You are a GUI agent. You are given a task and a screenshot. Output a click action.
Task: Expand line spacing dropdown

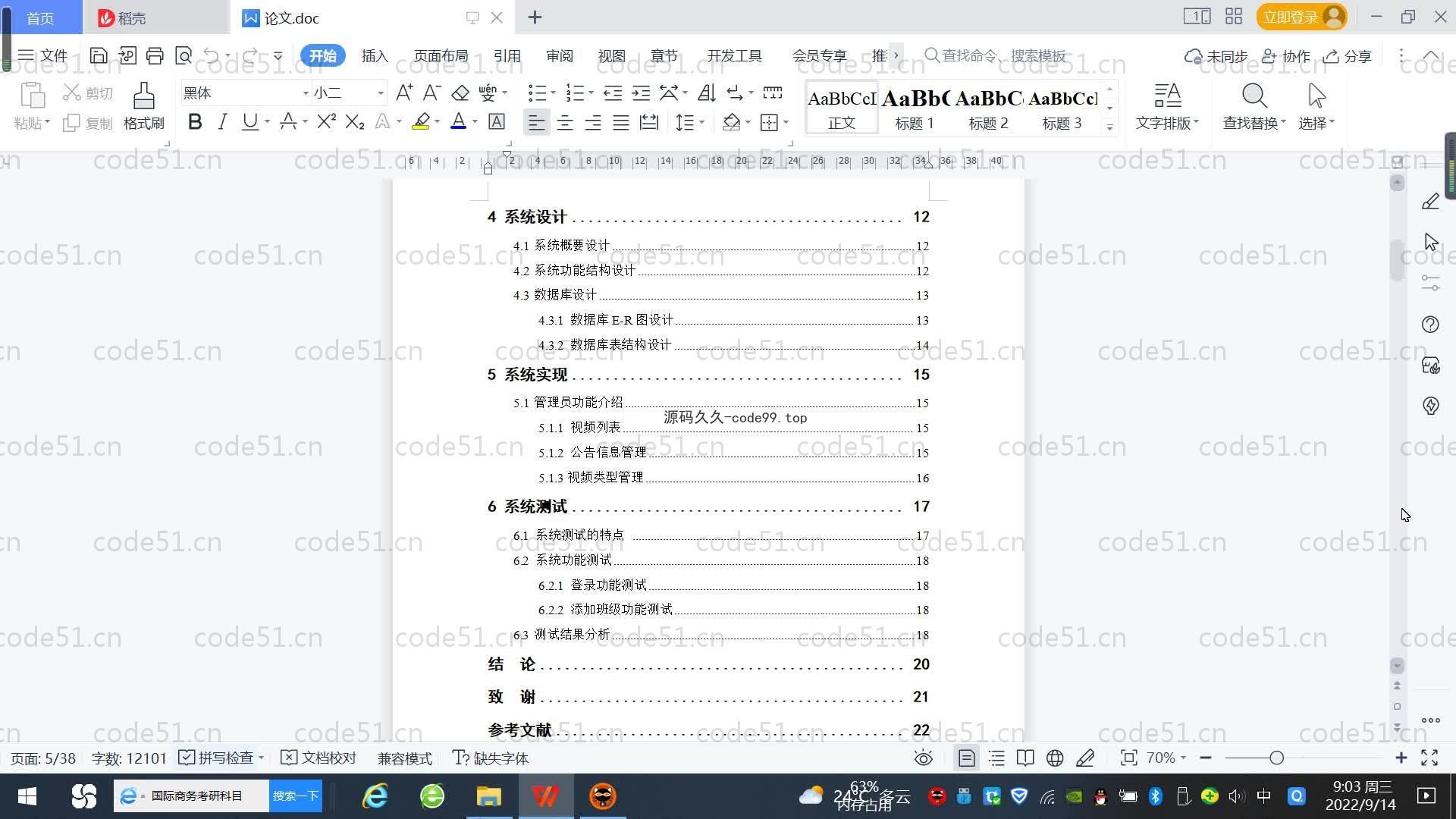point(702,122)
